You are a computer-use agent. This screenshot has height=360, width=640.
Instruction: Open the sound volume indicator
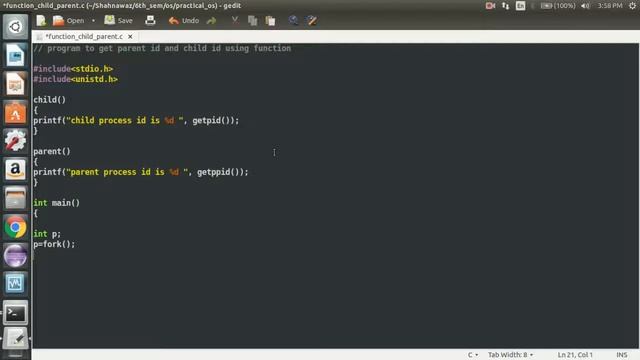coord(585,6)
